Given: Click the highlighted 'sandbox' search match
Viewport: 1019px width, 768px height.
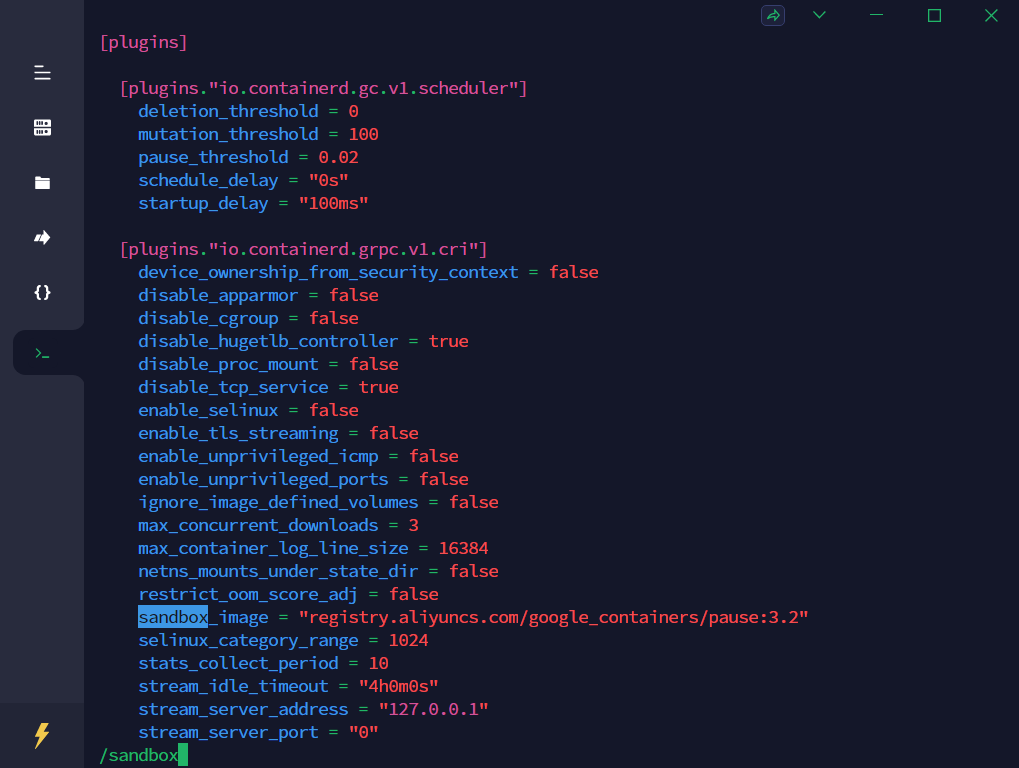Looking at the screenshot, I should tap(173, 617).
